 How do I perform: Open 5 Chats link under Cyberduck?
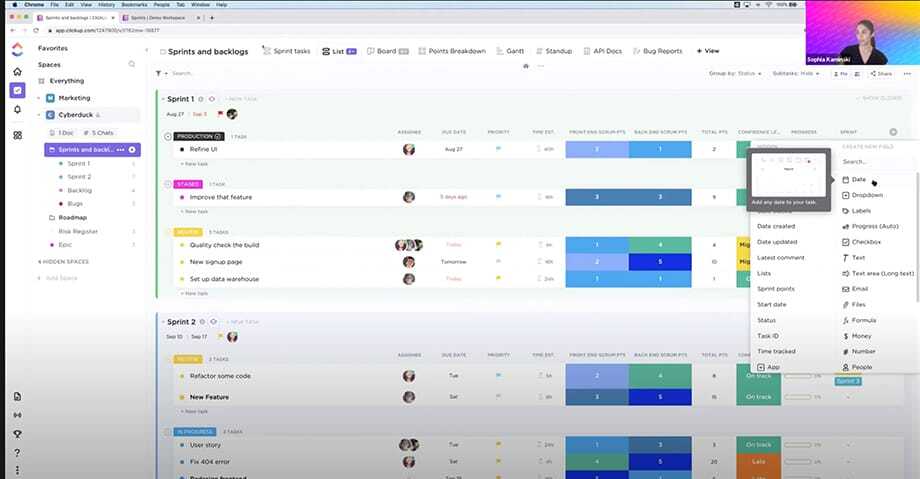click(99, 133)
